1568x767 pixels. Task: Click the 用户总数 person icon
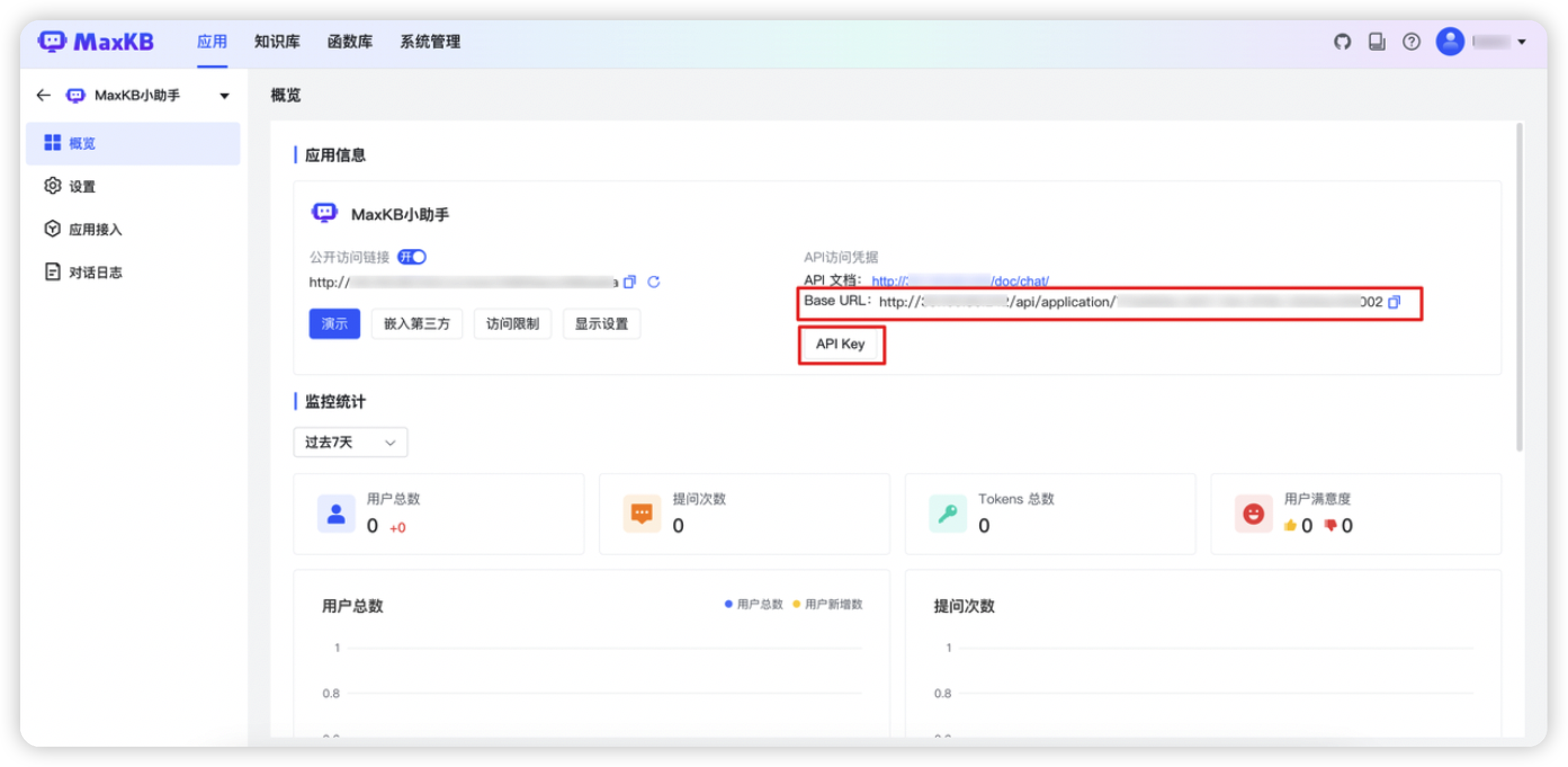(336, 514)
